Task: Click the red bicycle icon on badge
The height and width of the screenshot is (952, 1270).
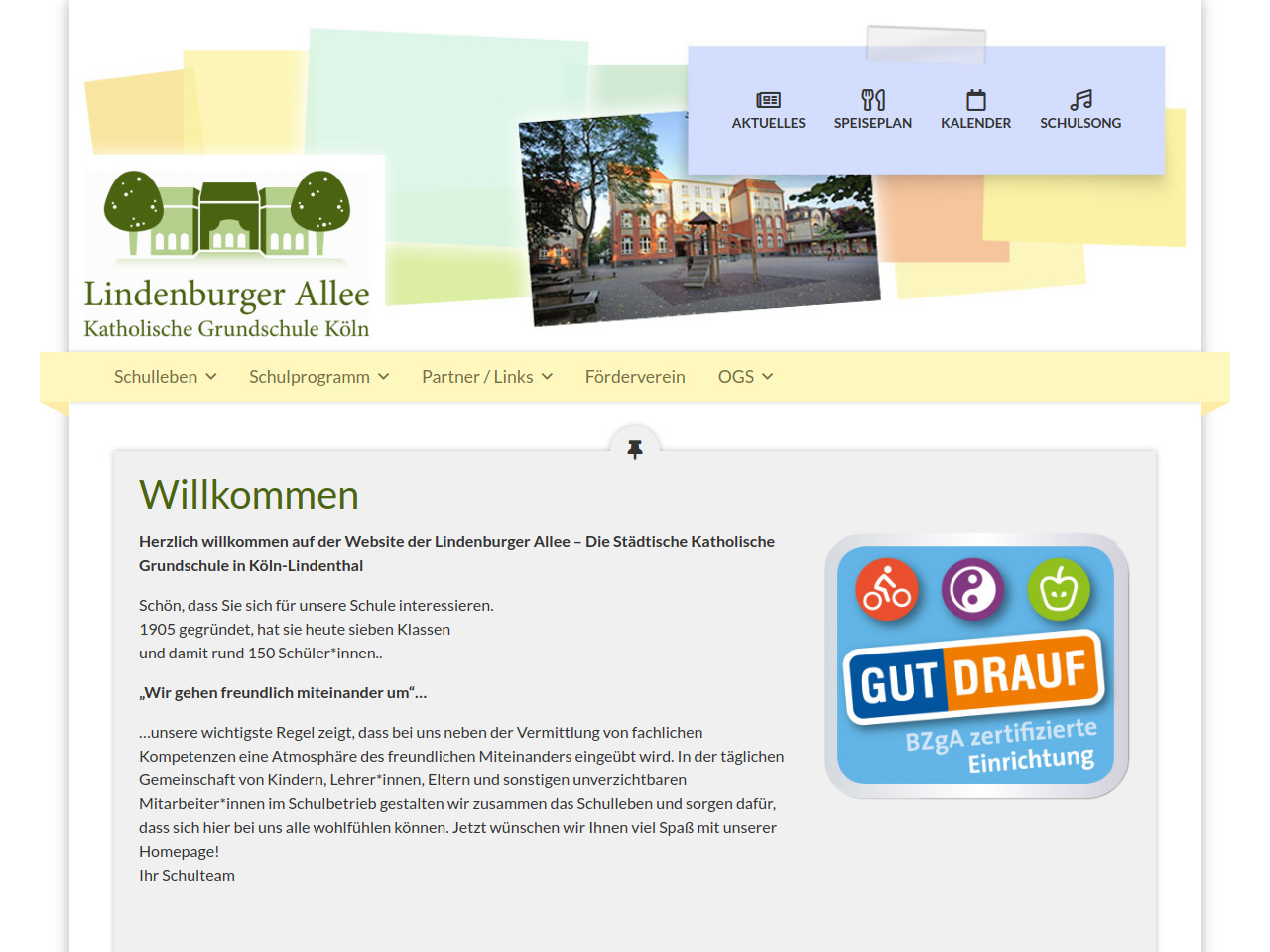Action: tap(887, 590)
